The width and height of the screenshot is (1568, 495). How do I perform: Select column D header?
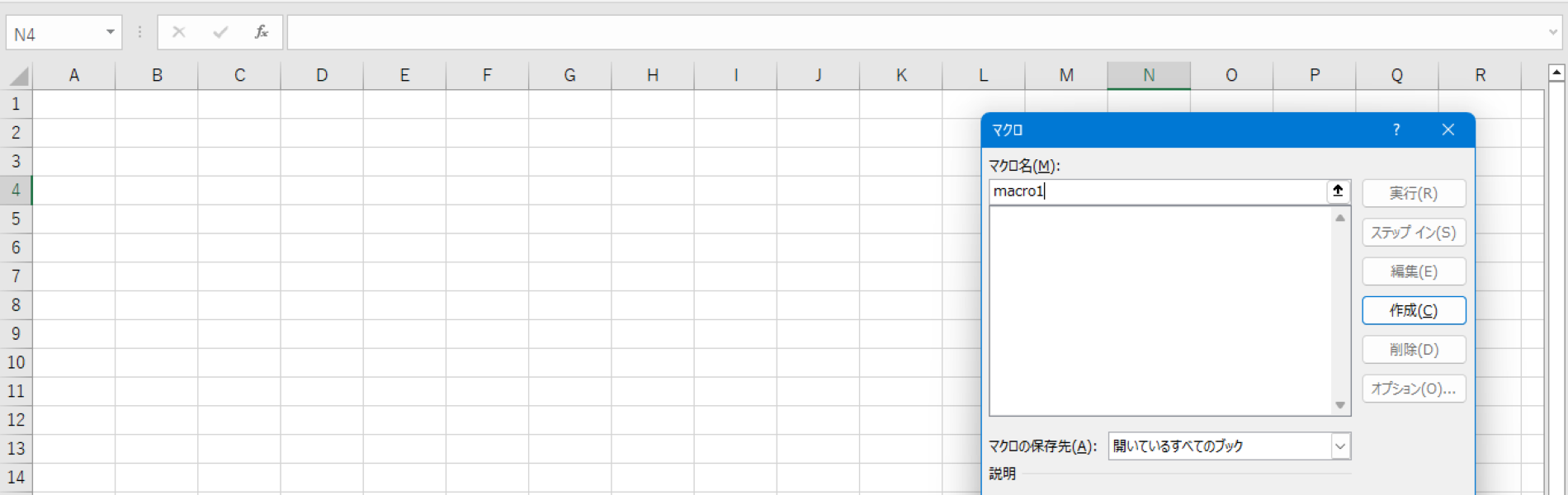tap(322, 76)
